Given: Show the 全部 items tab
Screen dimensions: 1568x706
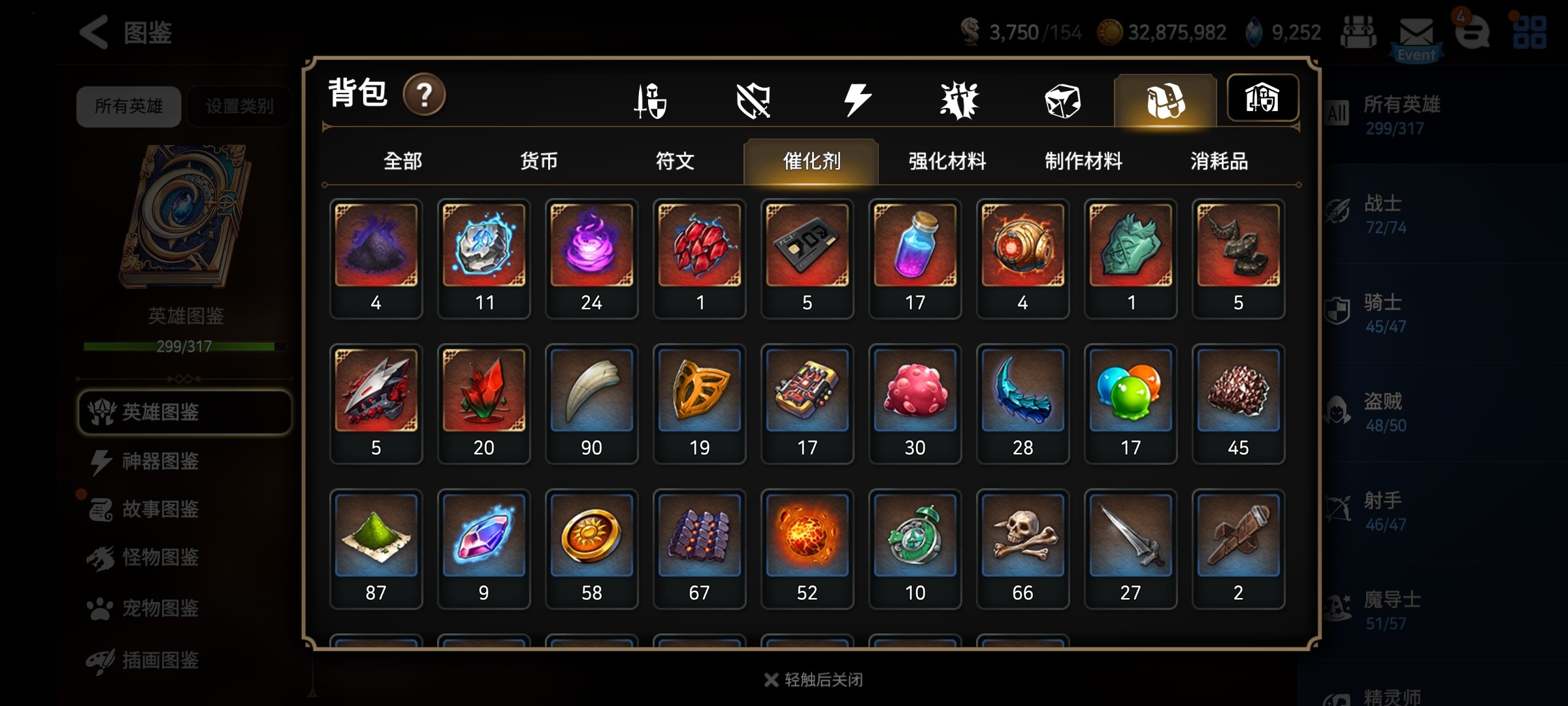Looking at the screenshot, I should 402,161.
